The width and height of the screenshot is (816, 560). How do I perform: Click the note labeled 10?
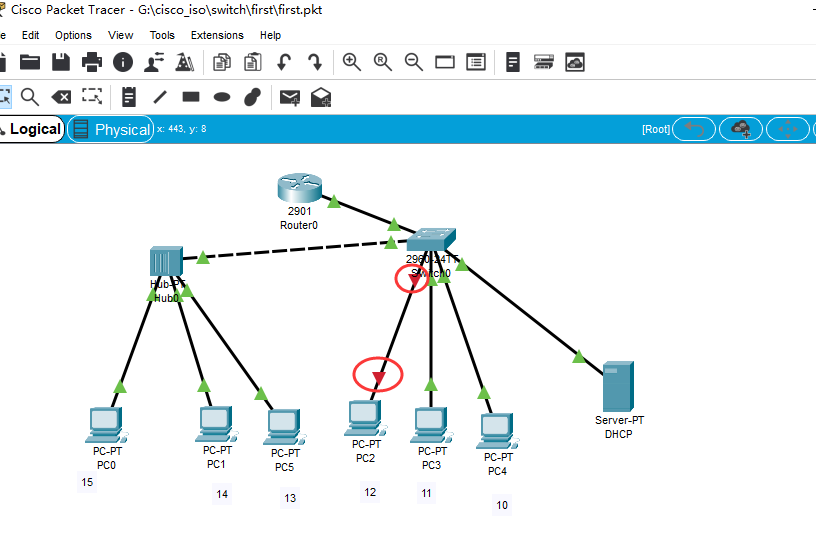click(502, 505)
